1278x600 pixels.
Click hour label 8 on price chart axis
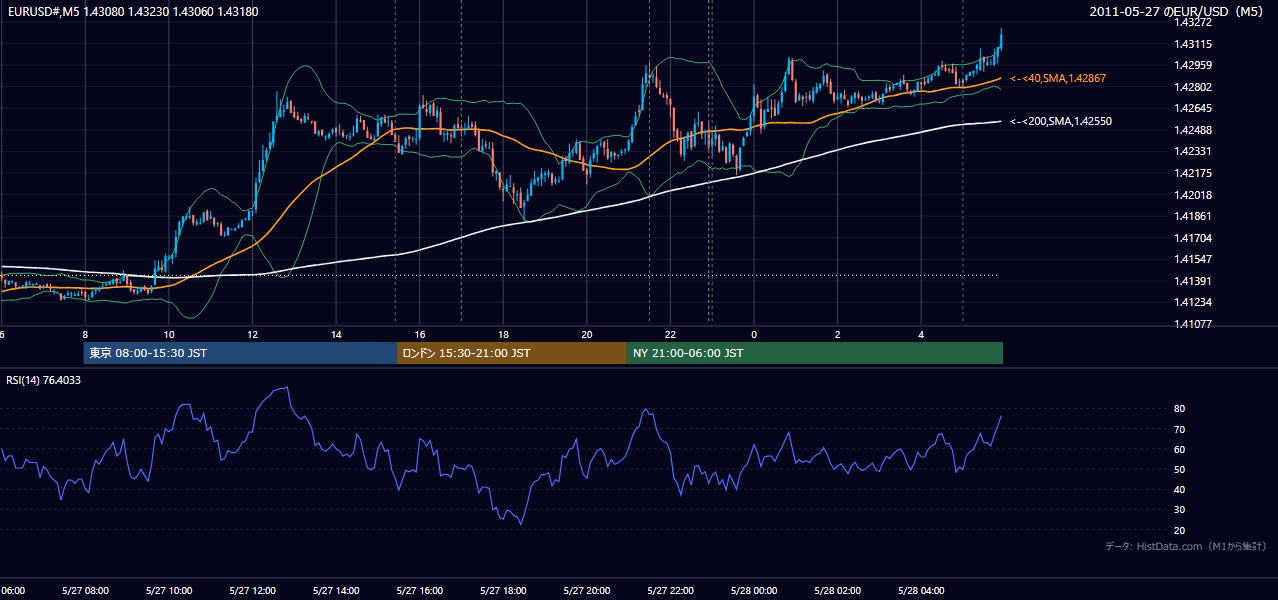(85, 334)
